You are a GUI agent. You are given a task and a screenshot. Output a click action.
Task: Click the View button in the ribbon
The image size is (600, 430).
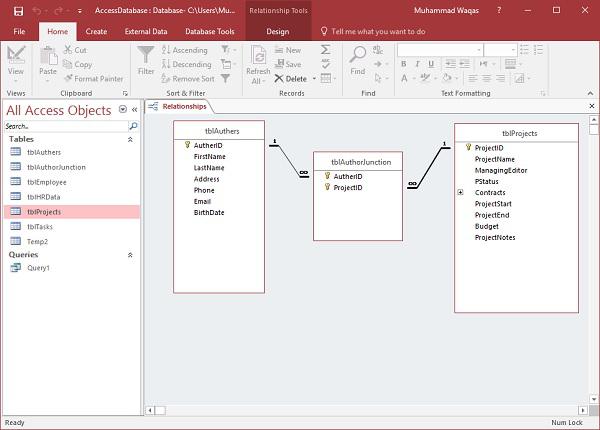click(x=16, y=62)
